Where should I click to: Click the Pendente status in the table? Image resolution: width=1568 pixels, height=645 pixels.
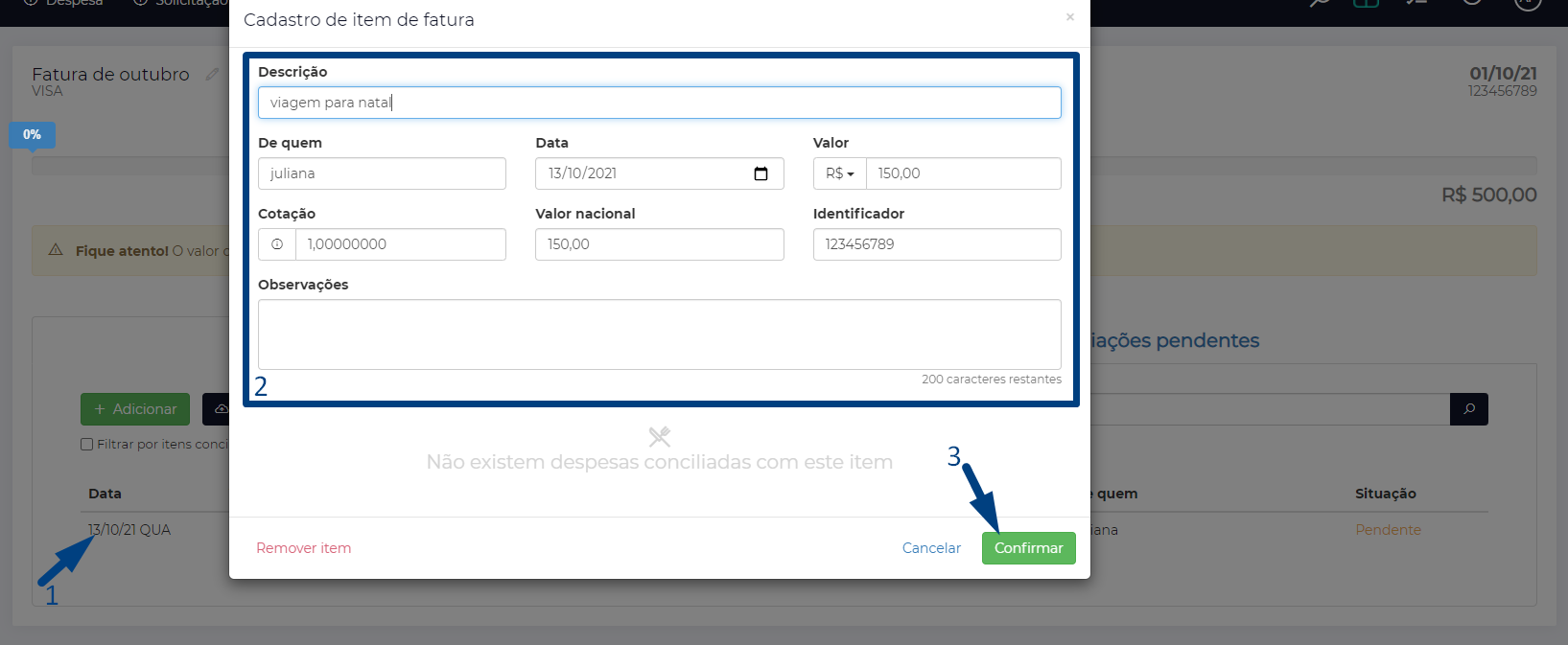1388,530
